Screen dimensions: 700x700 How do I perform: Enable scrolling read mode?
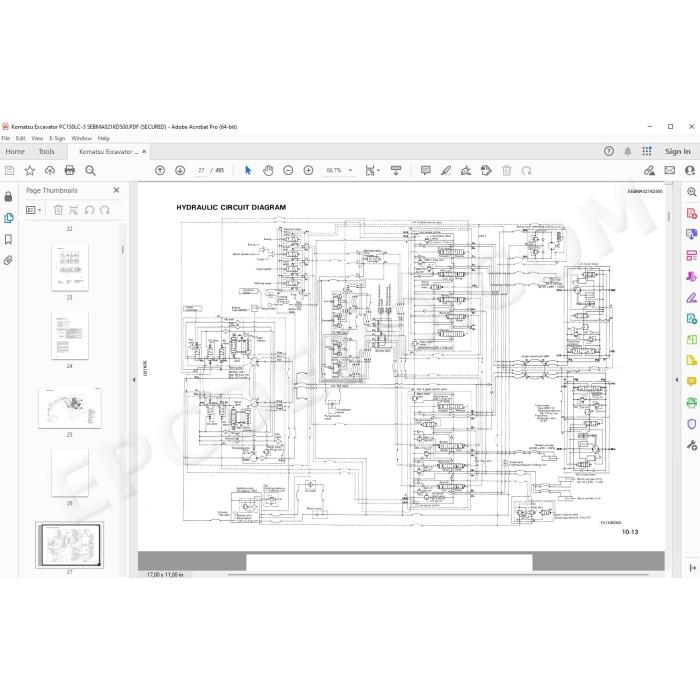pyautogui.click(x=396, y=170)
